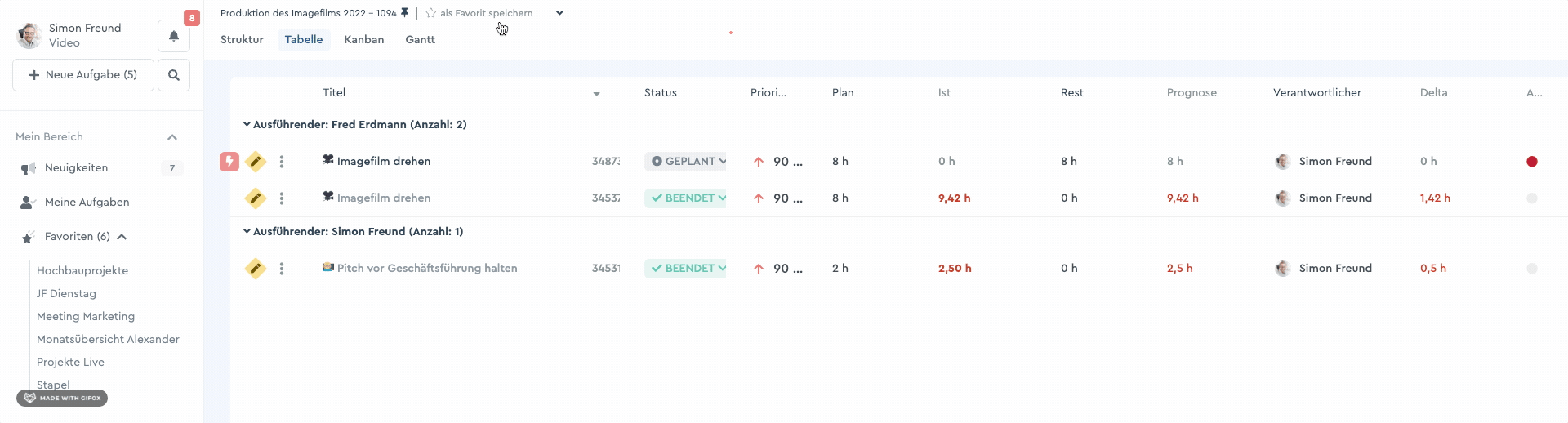The image size is (1568, 423).
Task: Click the red lightning bolt icon
Action: [x=229, y=162]
